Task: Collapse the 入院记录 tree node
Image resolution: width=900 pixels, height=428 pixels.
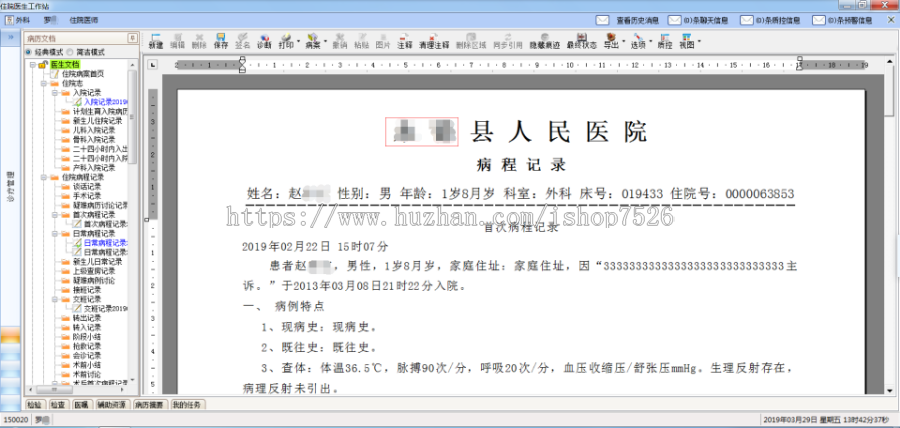Action: (54, 92)
